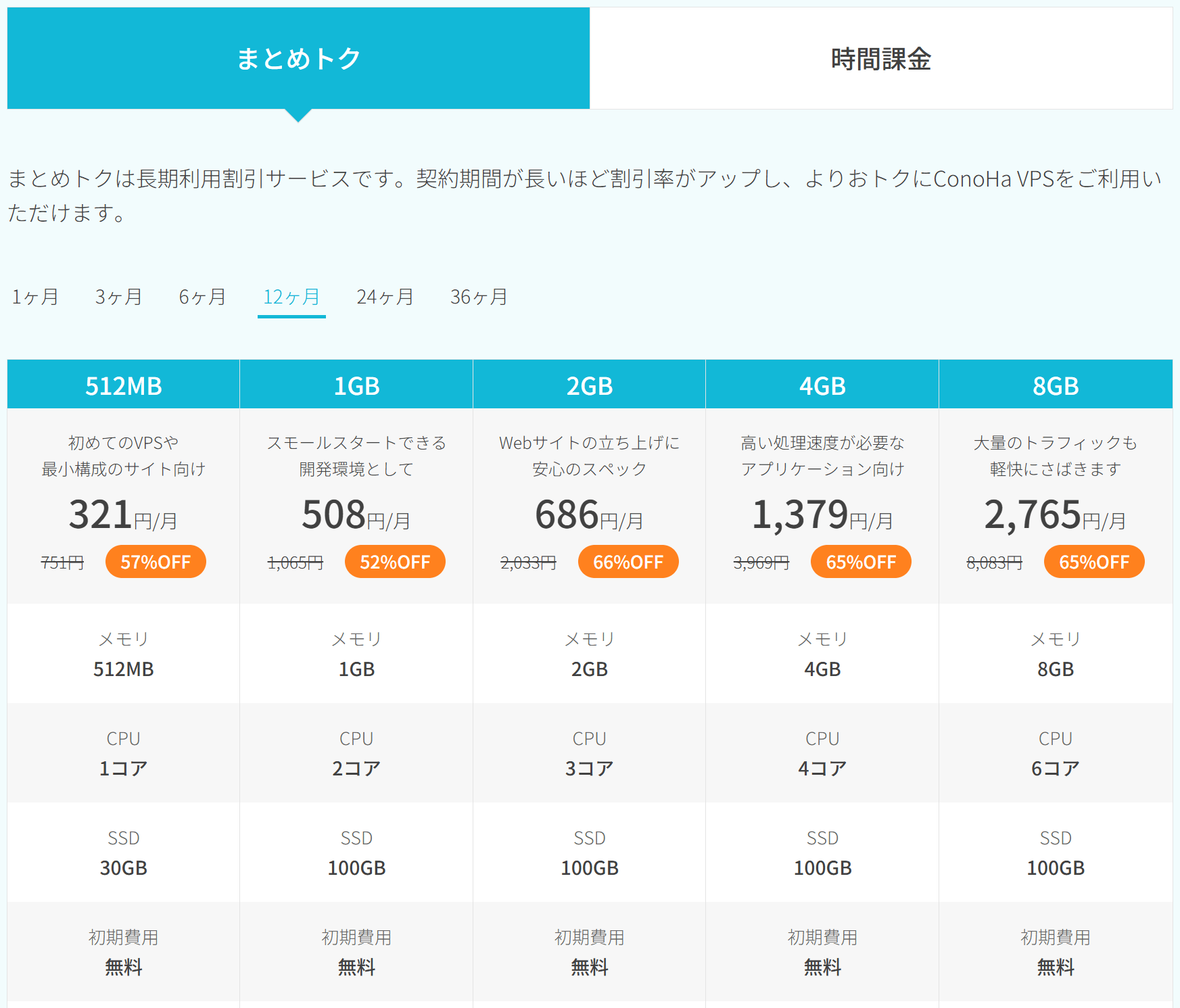The width and height of the screenshot is (1180, 1008).
Task: Click the 512MB plan header
Action: coord(124,385)
